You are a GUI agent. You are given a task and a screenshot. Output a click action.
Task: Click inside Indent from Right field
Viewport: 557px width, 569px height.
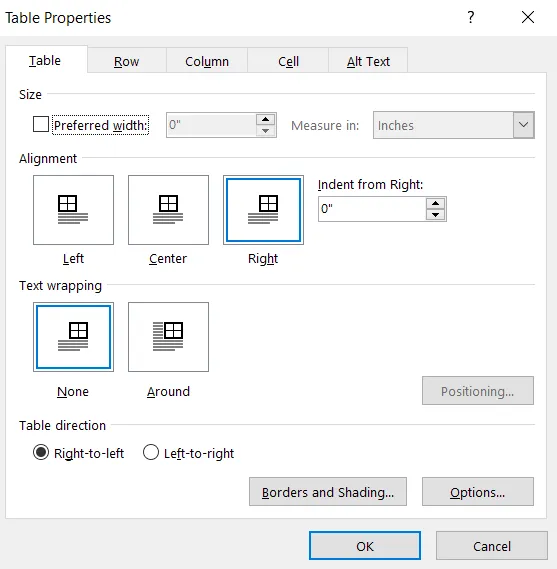click(x=372, y=209)
